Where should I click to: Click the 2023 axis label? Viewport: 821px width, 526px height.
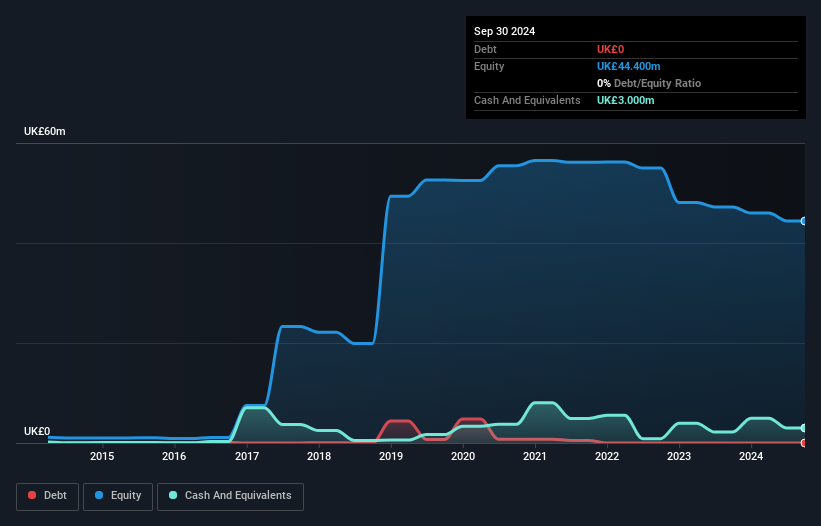pos(679,456)
